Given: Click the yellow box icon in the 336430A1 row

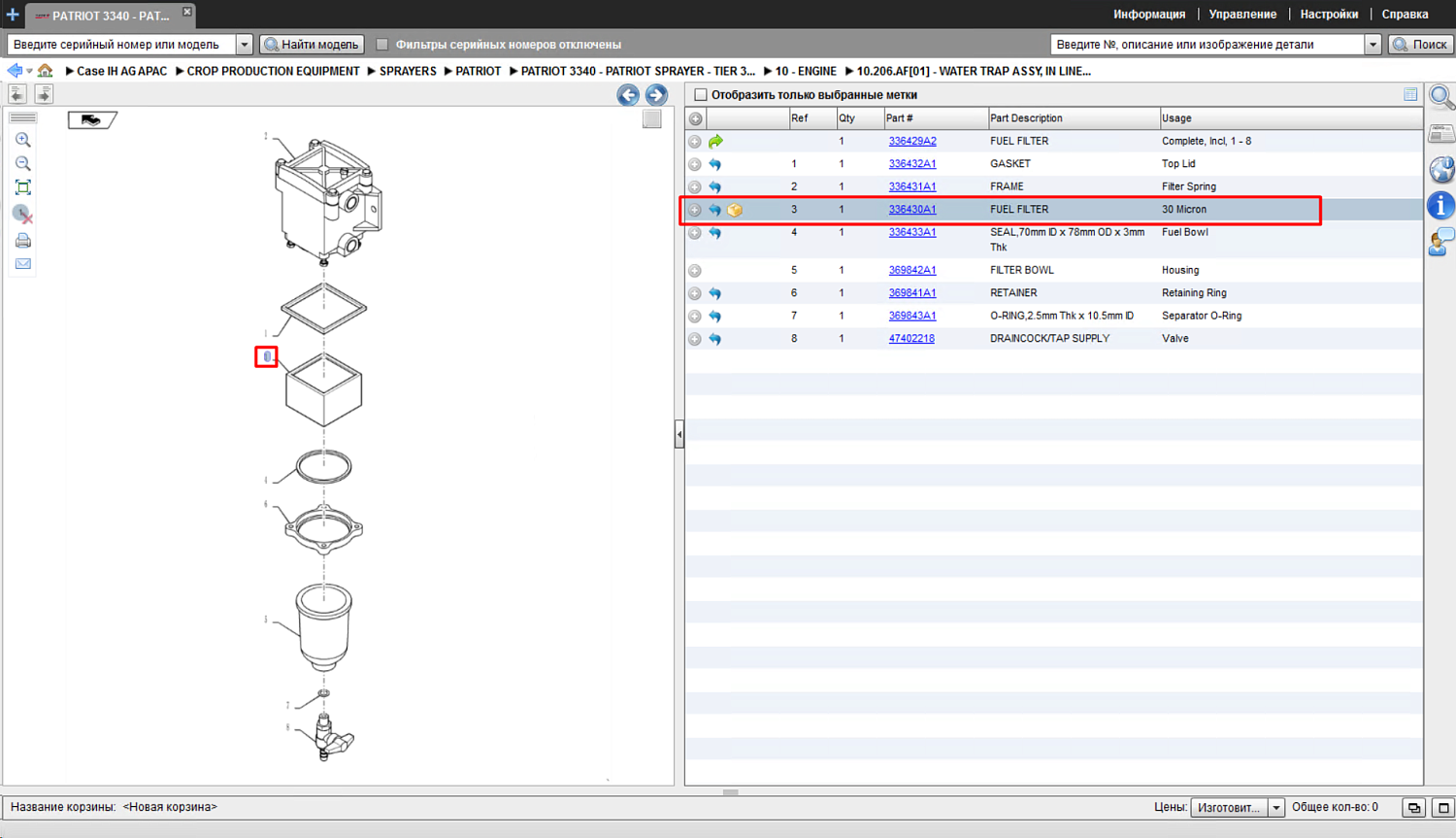Looking at the screenshot, I should click(x=735, y=210).
